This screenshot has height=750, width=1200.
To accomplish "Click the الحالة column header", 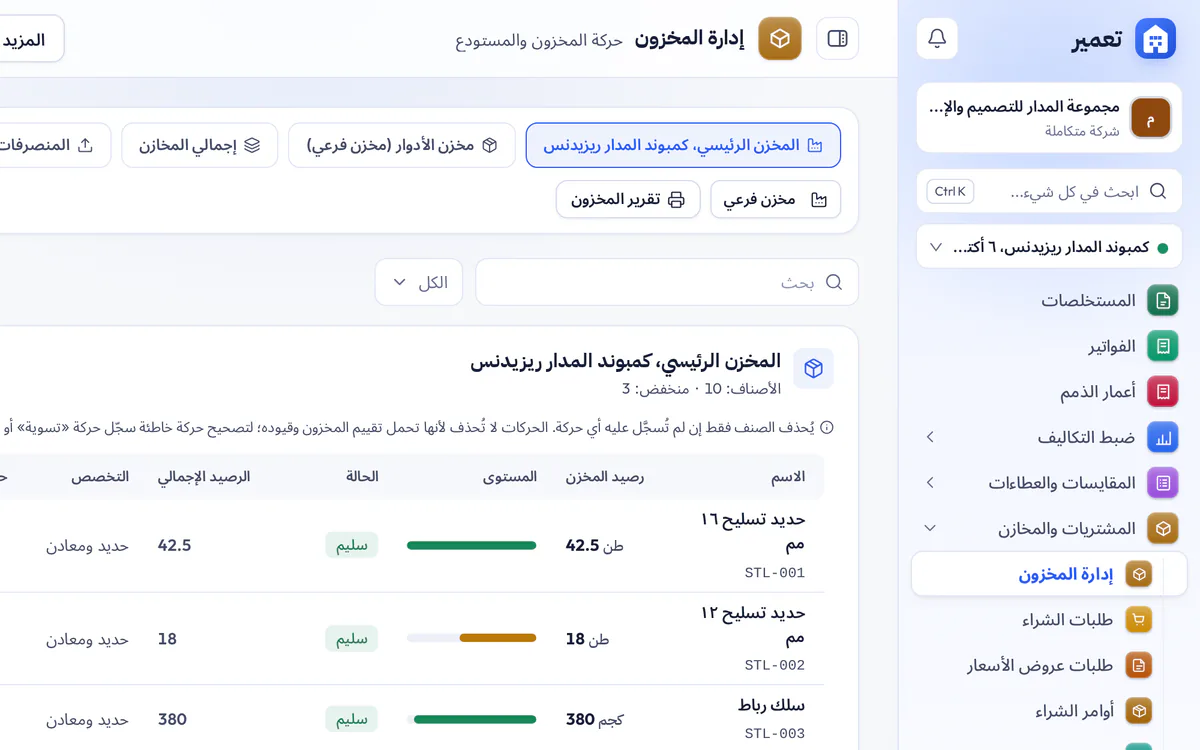I will (x=362, y=477).
